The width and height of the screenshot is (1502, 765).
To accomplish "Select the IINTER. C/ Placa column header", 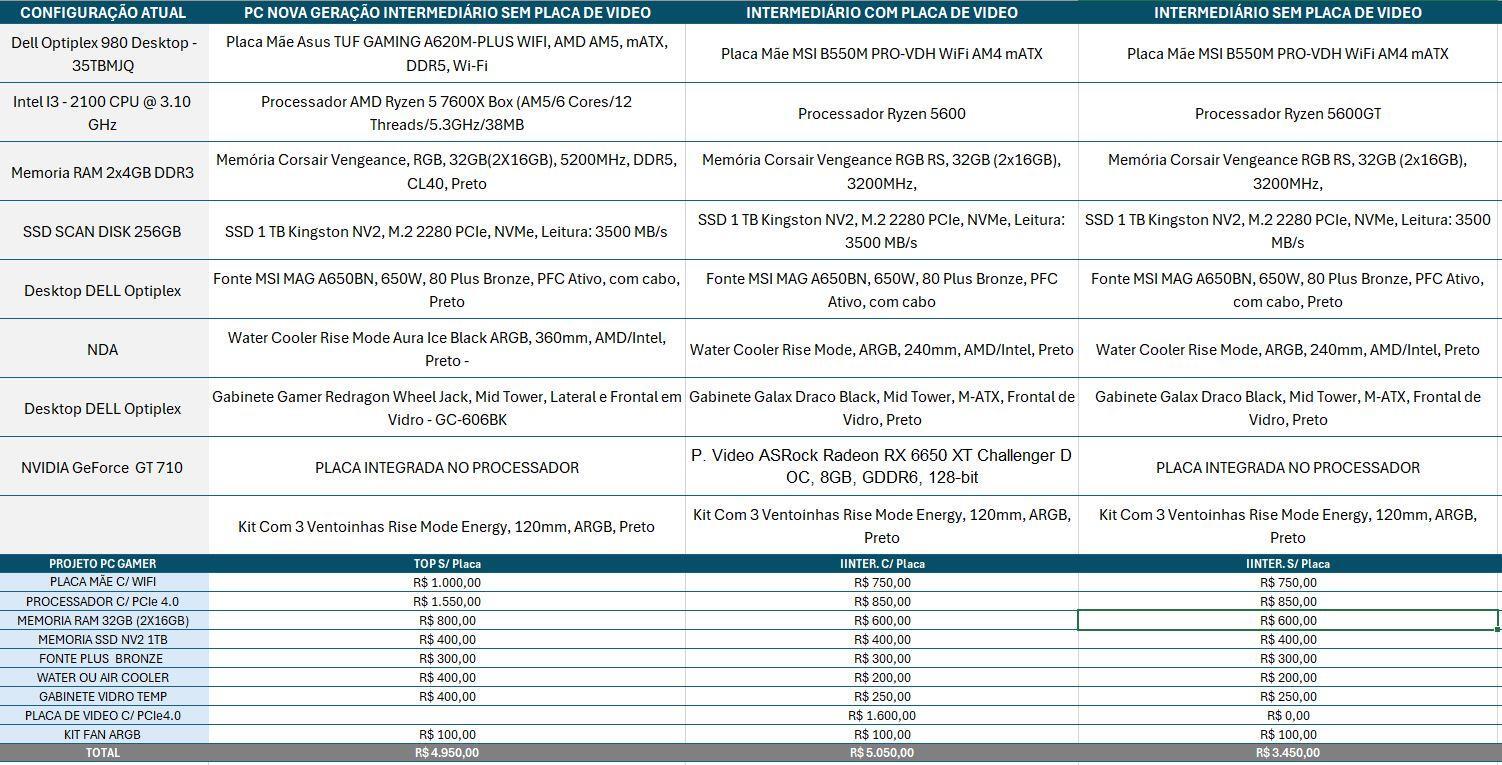I will (x=882, y=563).
